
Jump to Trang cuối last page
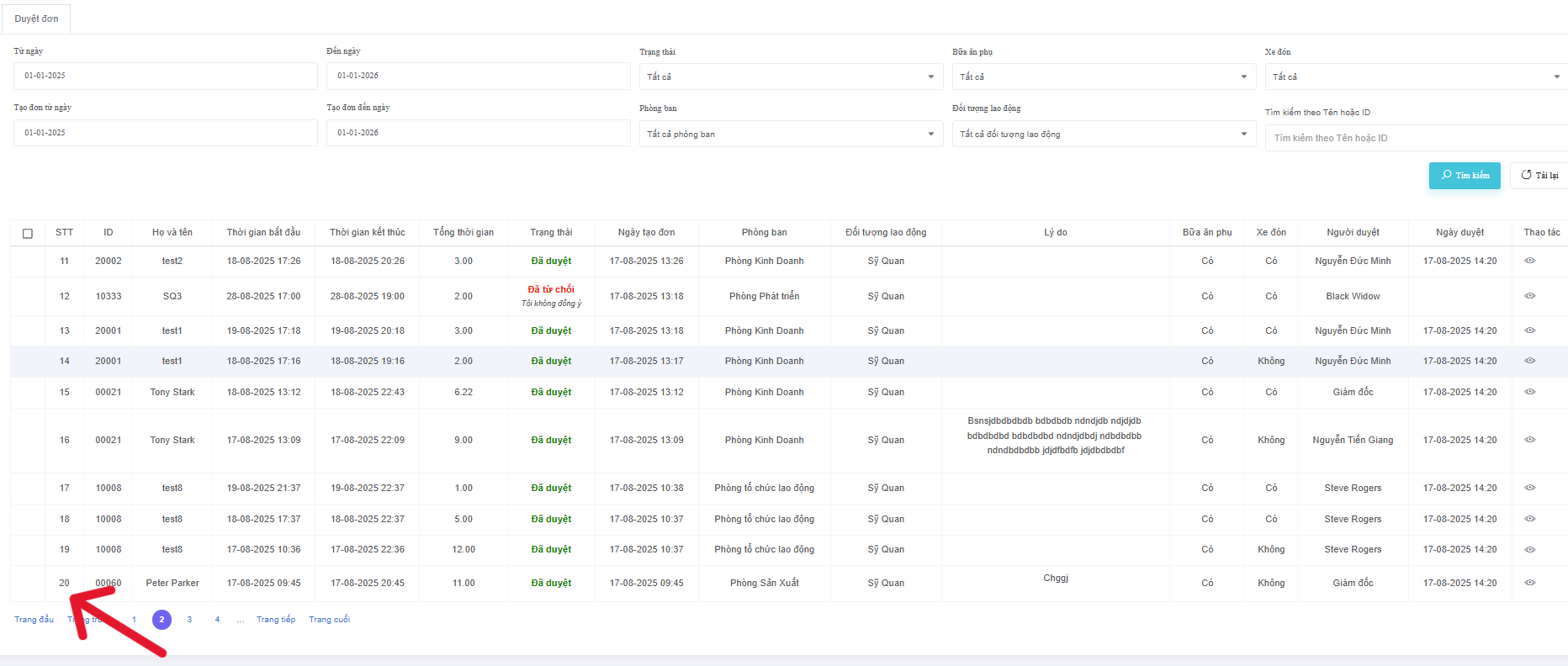click(329, 620)
